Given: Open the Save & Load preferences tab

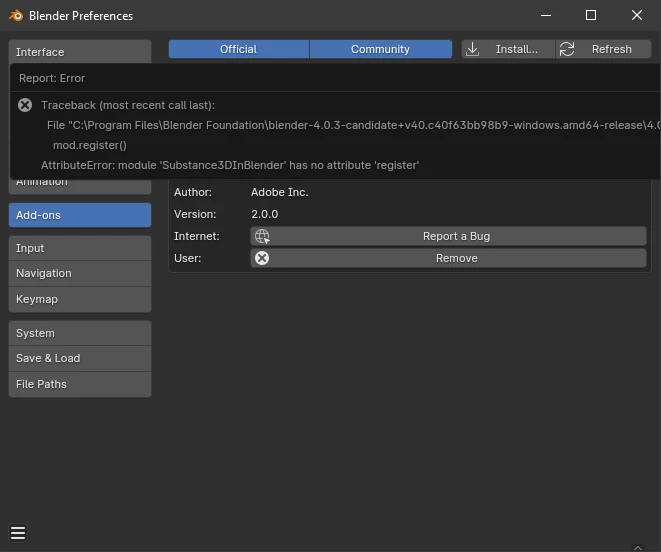Looking at the screenshot, I should coord(80,358).
